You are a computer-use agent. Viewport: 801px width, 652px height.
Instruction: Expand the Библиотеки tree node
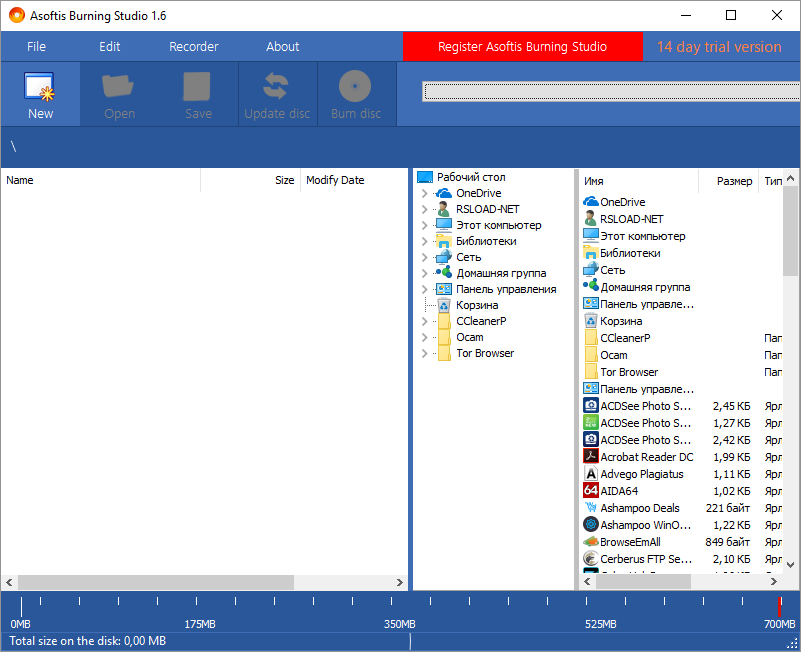[425, 241]
